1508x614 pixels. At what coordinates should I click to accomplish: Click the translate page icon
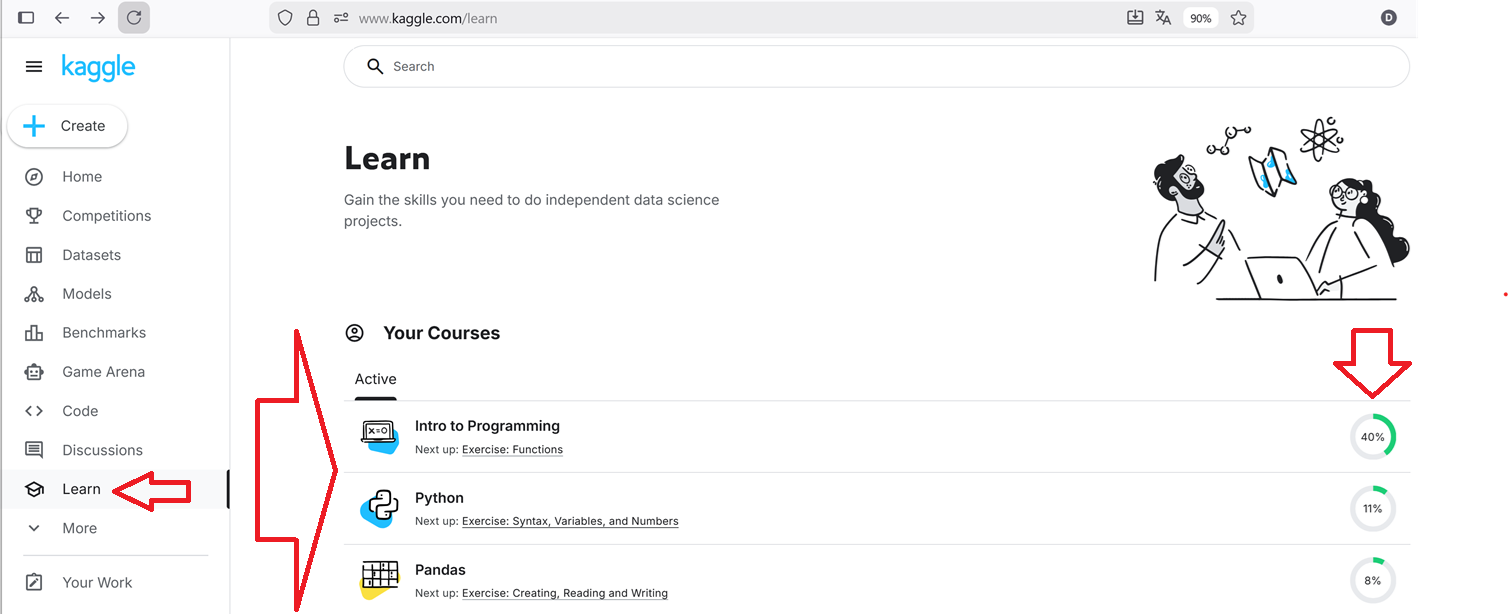1163,18
